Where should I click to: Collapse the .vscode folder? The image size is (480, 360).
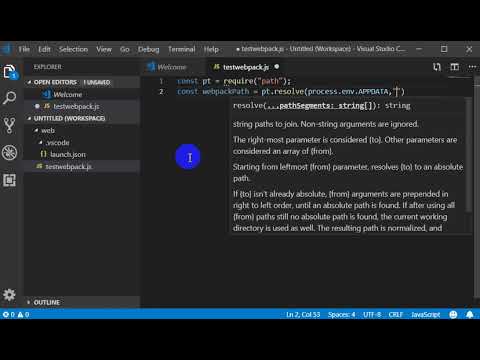[x=57, y=142]
